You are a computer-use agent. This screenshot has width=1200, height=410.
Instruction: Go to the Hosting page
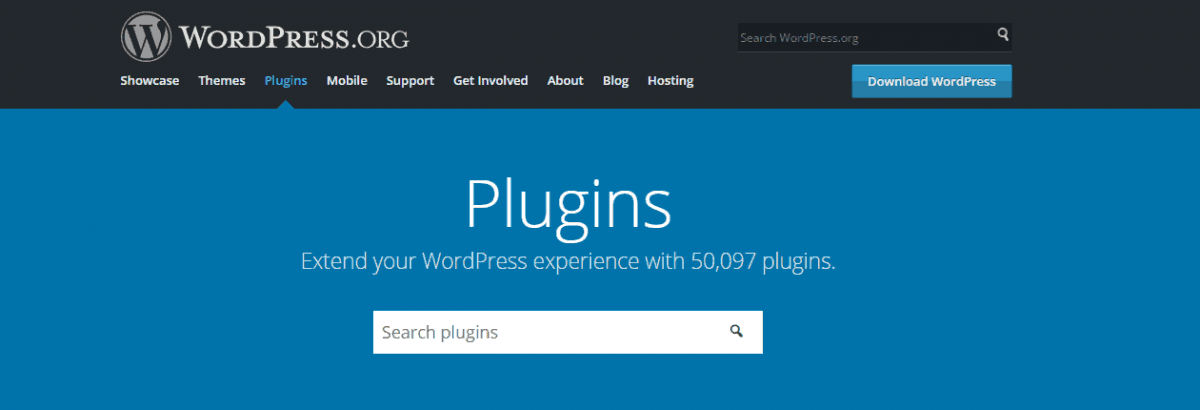pyautogui.click(x=670, y=81)
